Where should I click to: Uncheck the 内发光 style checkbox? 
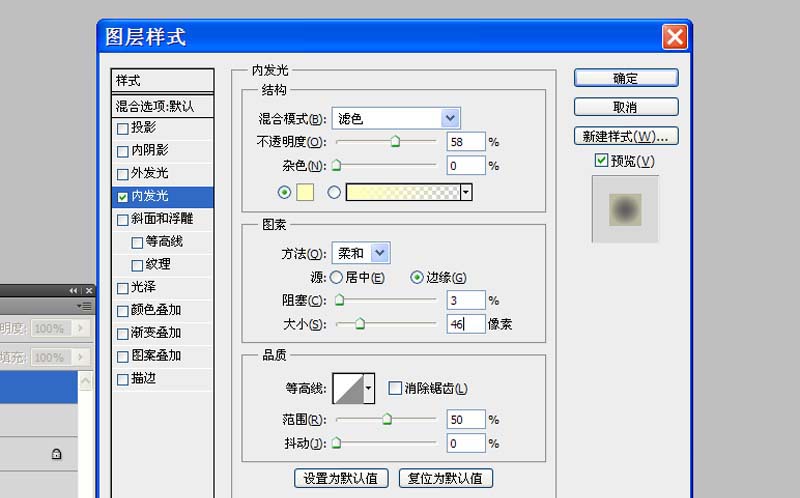point(122,197)
